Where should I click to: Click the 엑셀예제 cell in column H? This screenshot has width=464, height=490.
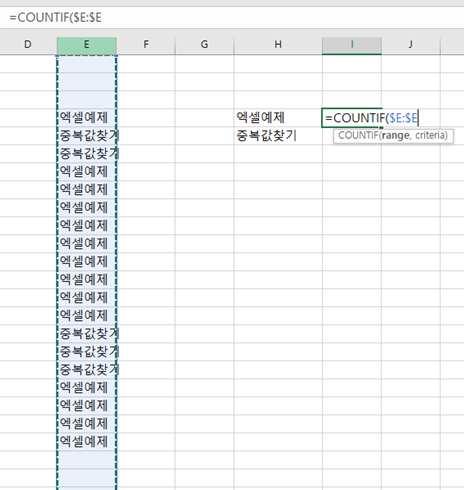[278, 118]
